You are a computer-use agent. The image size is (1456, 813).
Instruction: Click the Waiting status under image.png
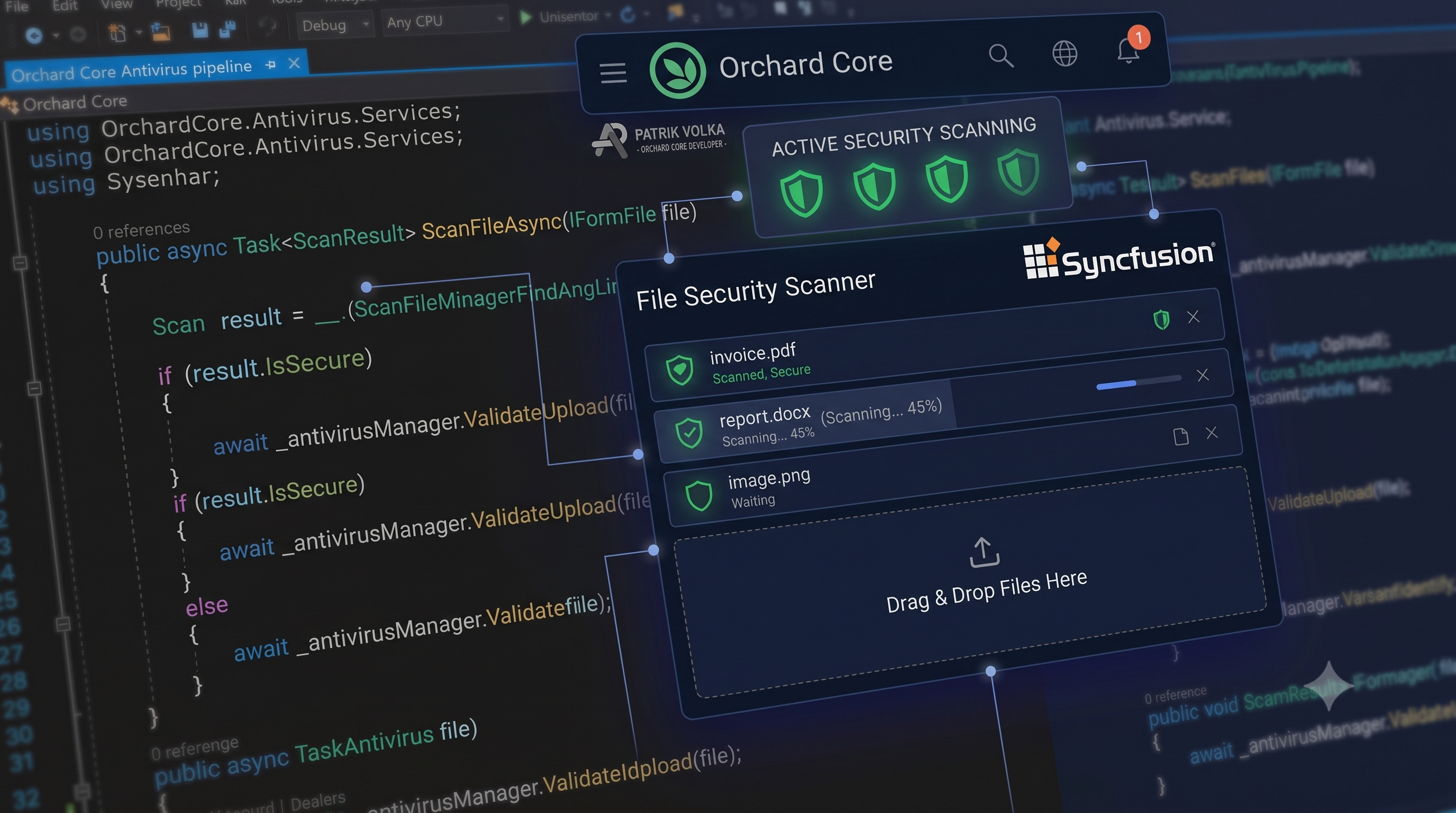753,501
